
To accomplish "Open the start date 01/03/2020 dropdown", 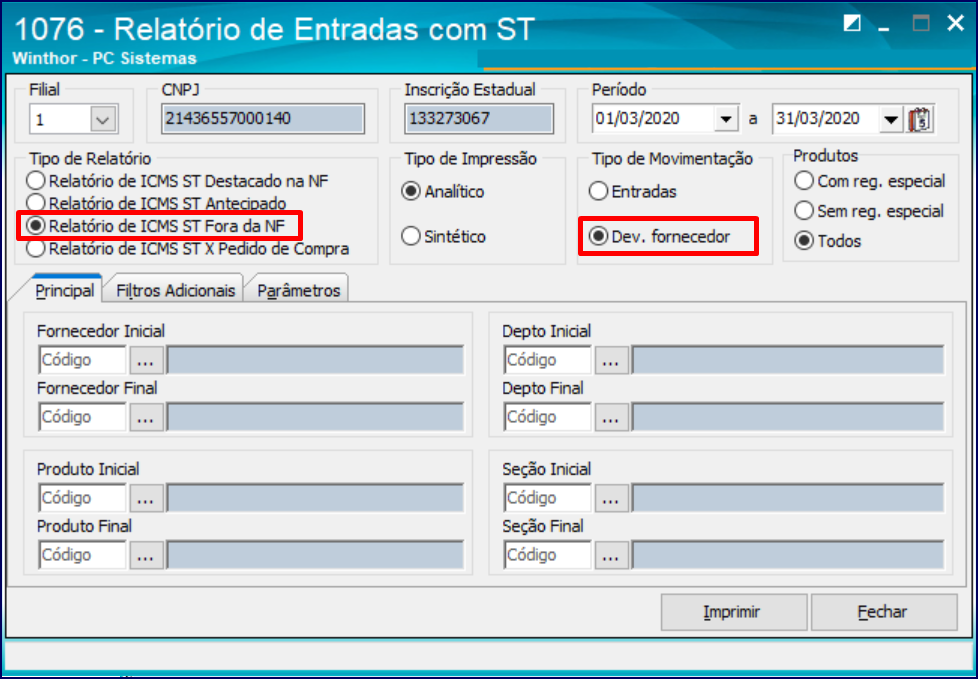I will tap(727, 118).
